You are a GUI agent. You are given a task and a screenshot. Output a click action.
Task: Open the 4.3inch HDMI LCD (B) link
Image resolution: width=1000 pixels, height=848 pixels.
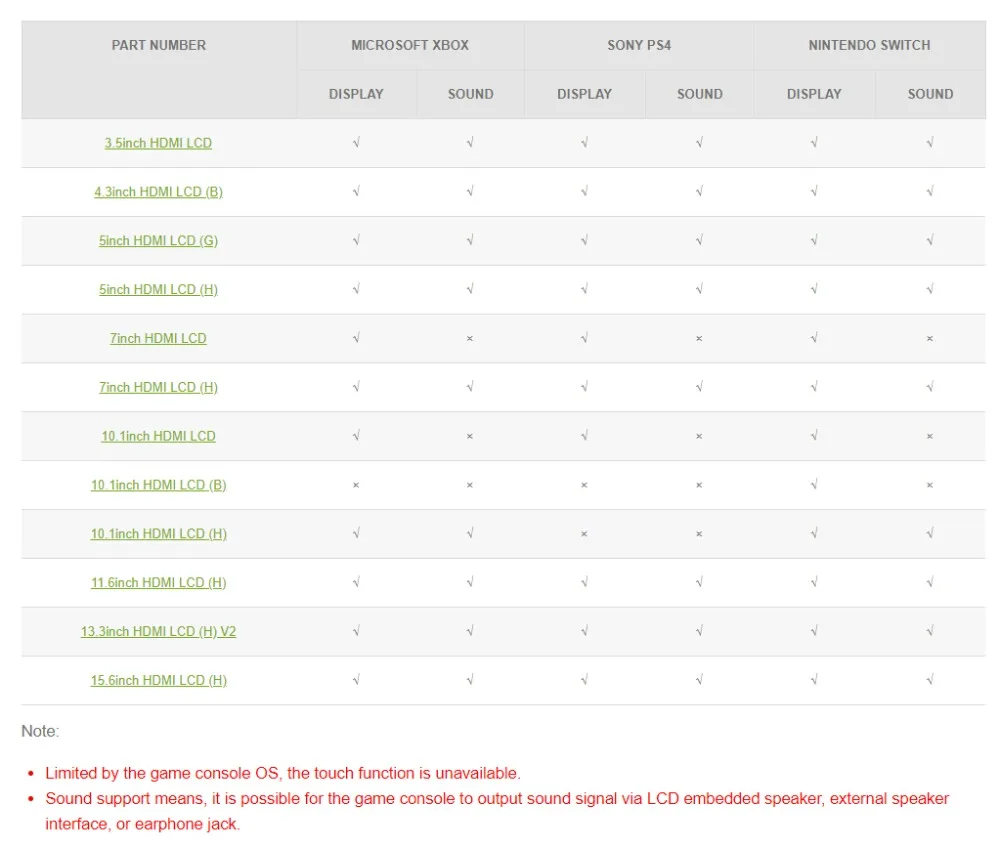[158, 192]
